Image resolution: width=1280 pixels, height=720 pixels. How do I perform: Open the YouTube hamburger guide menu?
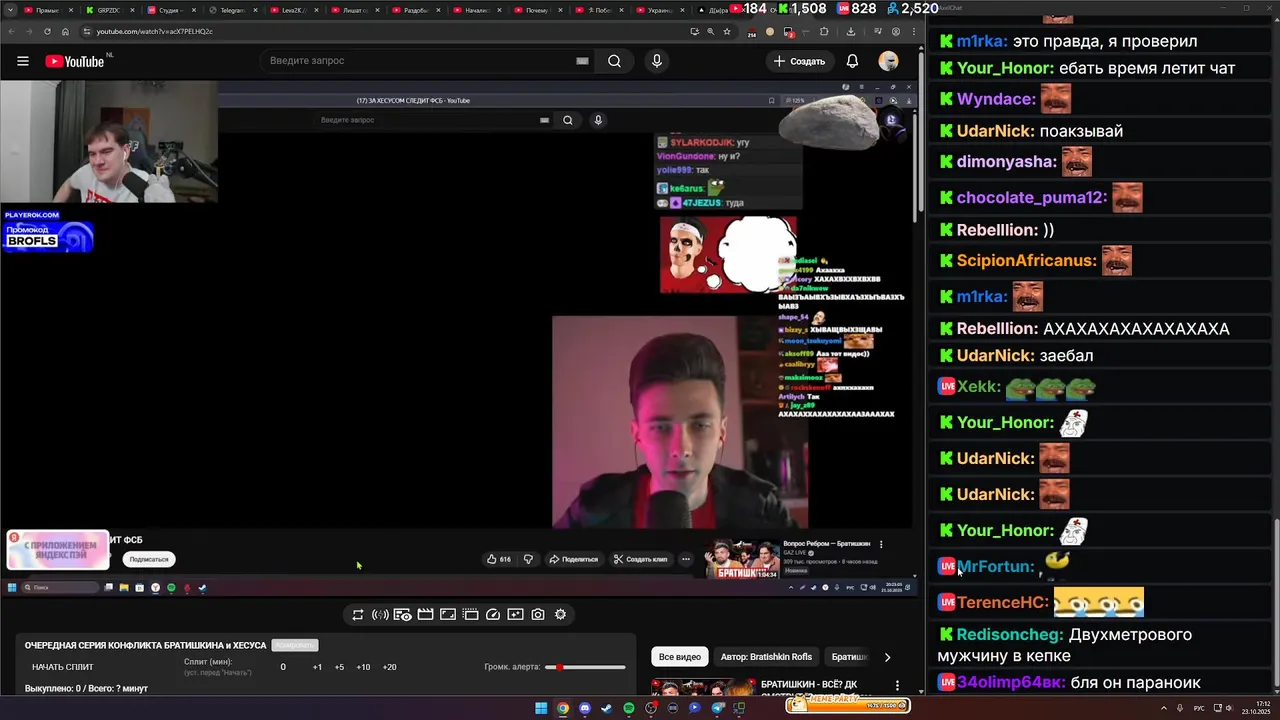point(22,61)
